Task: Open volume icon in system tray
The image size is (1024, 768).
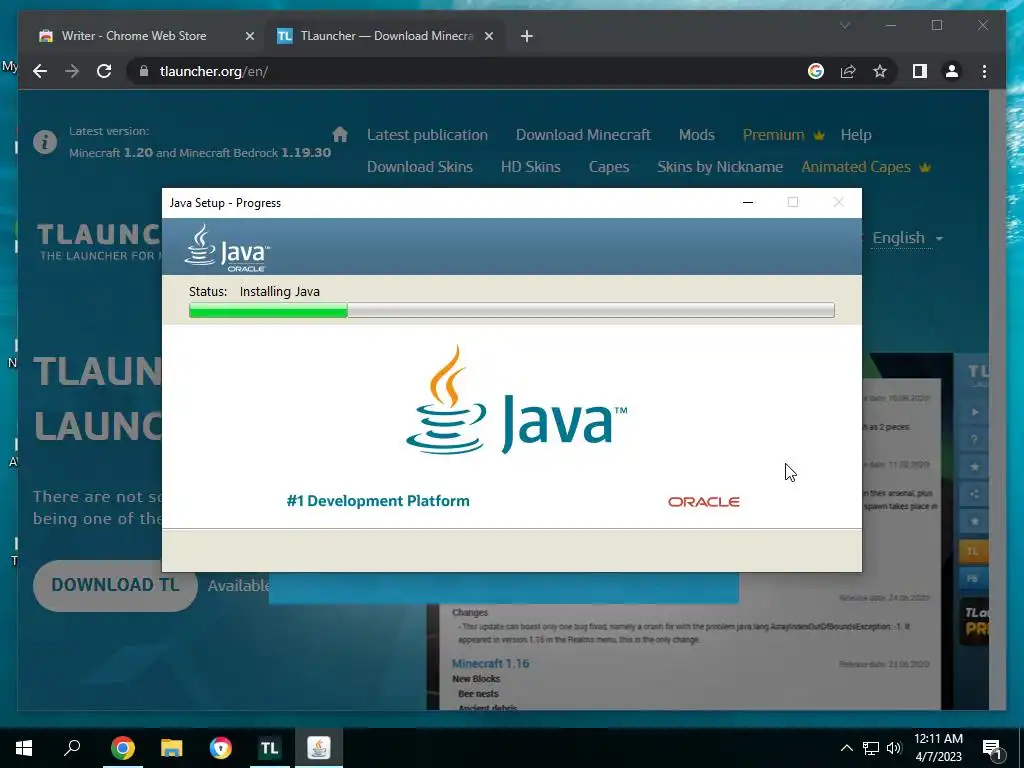Action: coord(894,748)
